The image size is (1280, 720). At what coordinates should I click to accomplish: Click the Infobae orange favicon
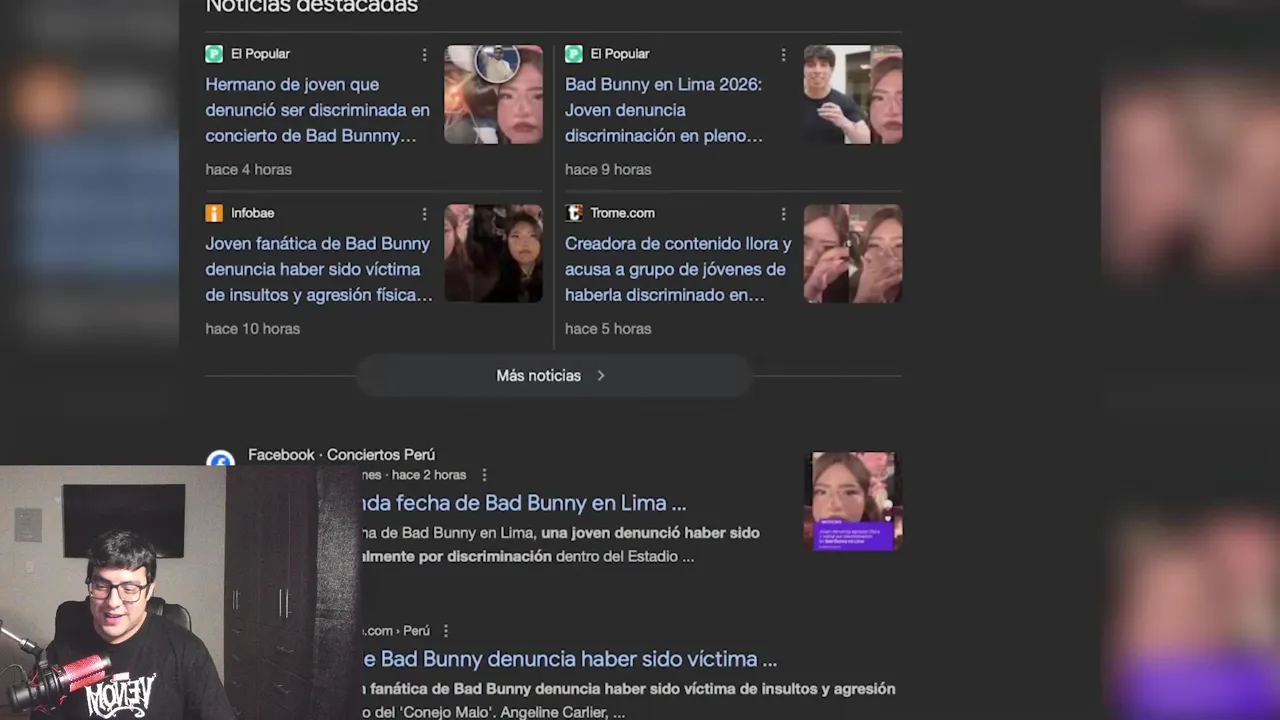214,213
